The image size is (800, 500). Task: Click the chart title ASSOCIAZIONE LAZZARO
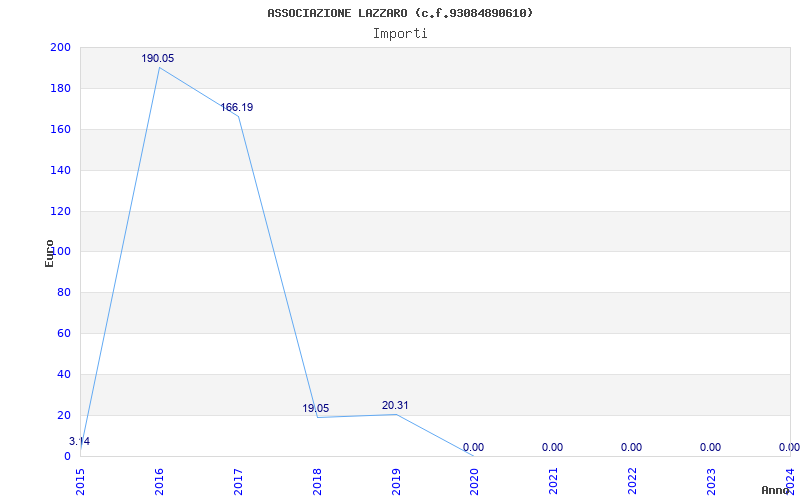tap(400, 13)
